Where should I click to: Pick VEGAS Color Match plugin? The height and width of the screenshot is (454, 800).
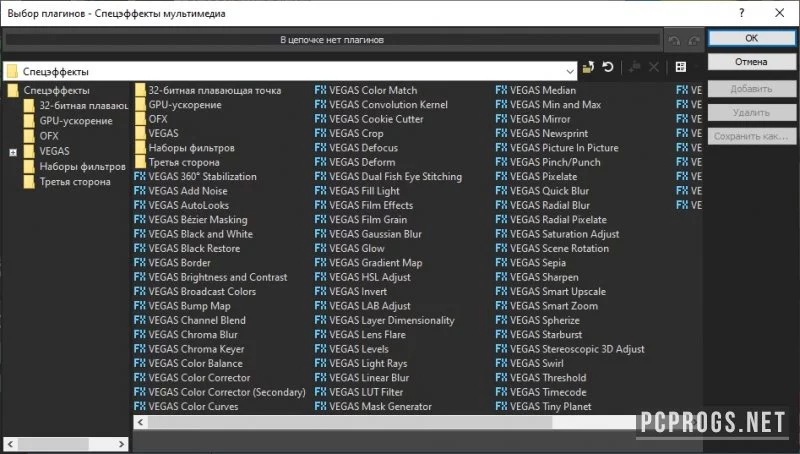tap(366, 90)
